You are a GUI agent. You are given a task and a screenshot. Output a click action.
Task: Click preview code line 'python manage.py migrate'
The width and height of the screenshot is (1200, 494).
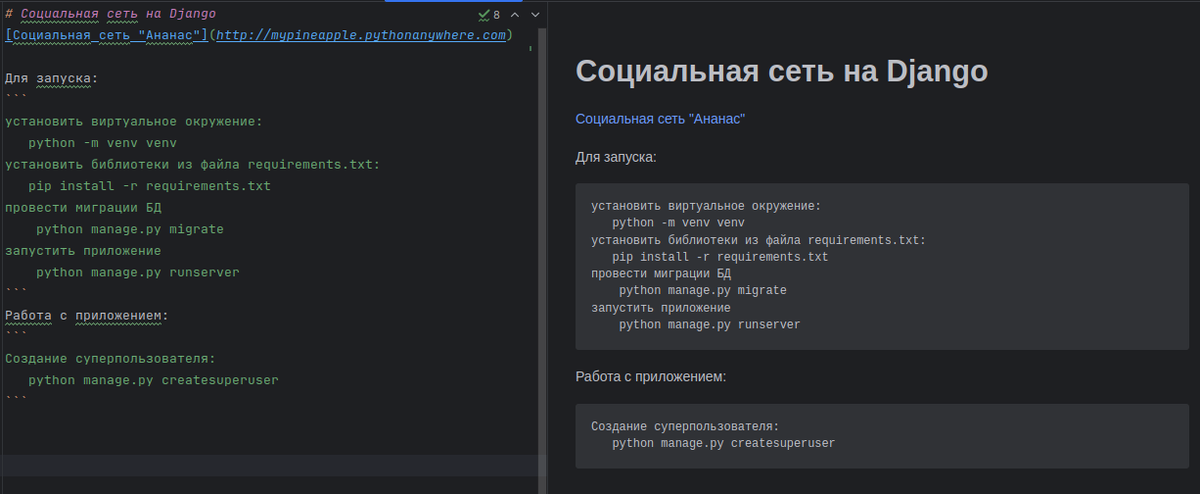coord(703,291)
